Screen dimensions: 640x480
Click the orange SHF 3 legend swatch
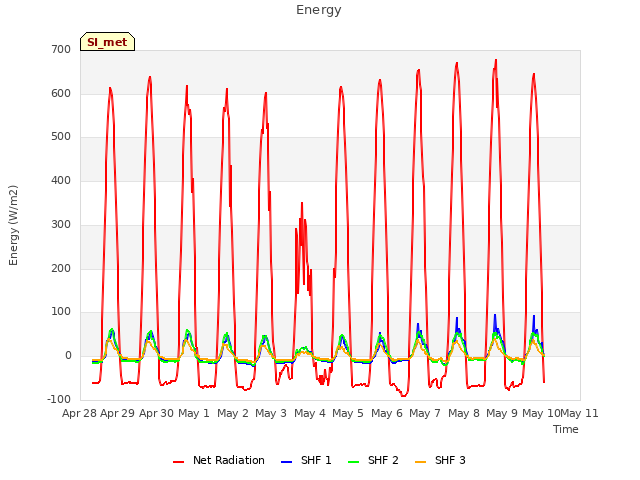pos(420,462)
